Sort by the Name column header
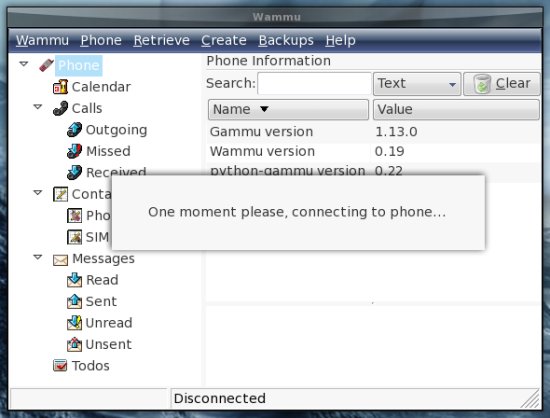 click(288, 109)
